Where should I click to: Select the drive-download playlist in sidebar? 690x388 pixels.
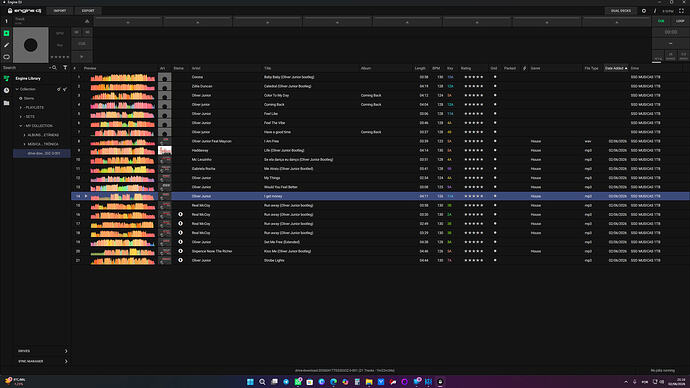(x=42, y=154)
